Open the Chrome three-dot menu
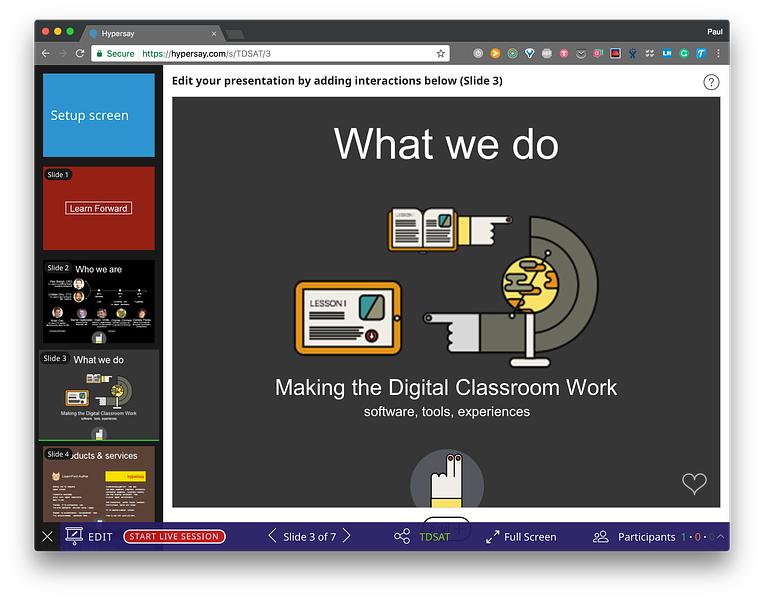This screenshot has width=764, height=600. coord(718,54)
